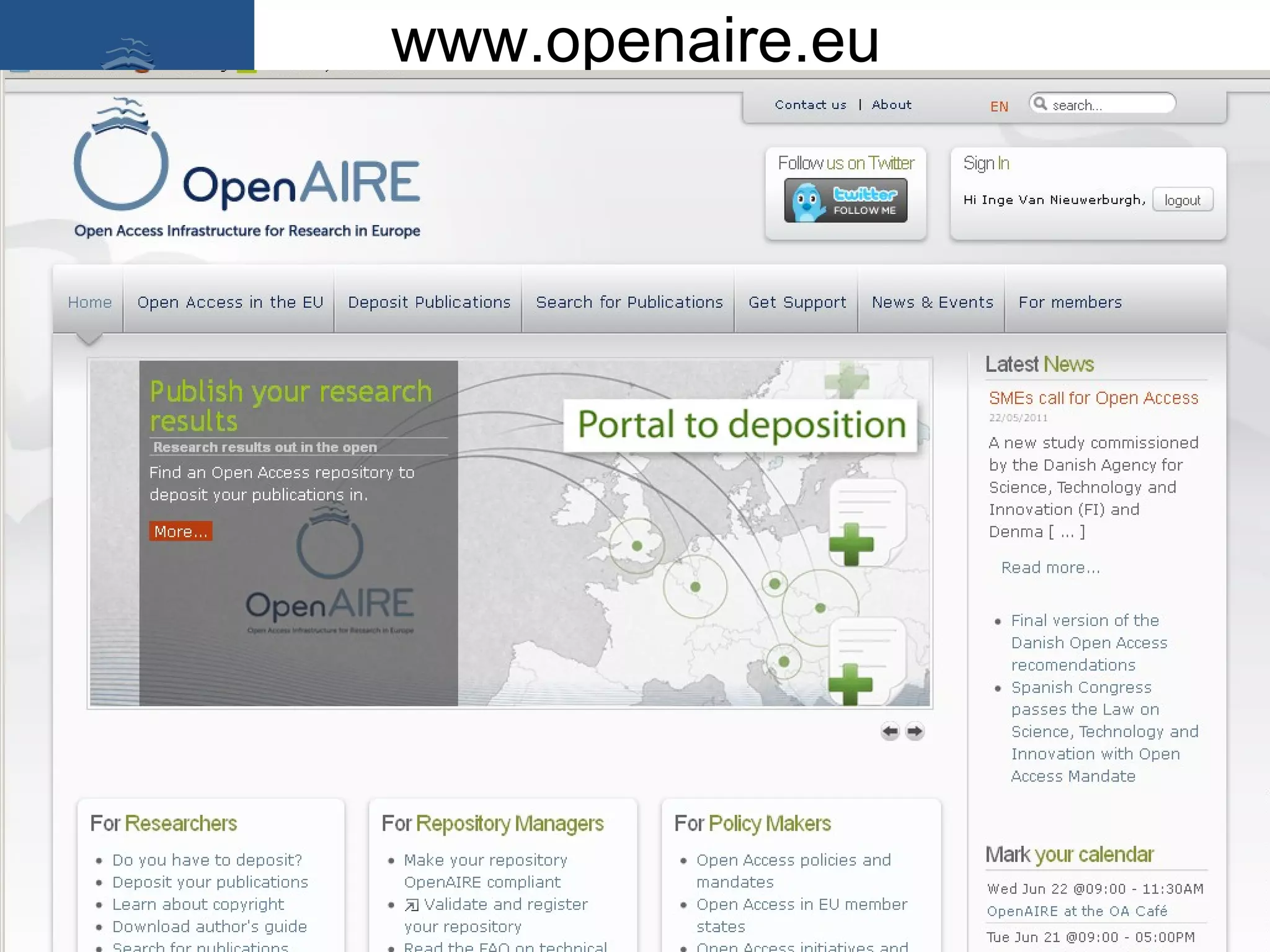1270x952 pixels.
Task: Click Download author's guide link
Action: point(210,927)
